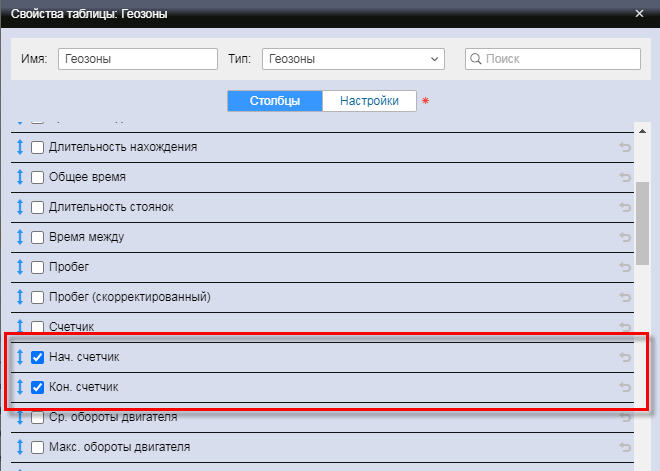660x471 pixels.
Task: Click the search magnifier icon
Action: [x=476, y=59]
